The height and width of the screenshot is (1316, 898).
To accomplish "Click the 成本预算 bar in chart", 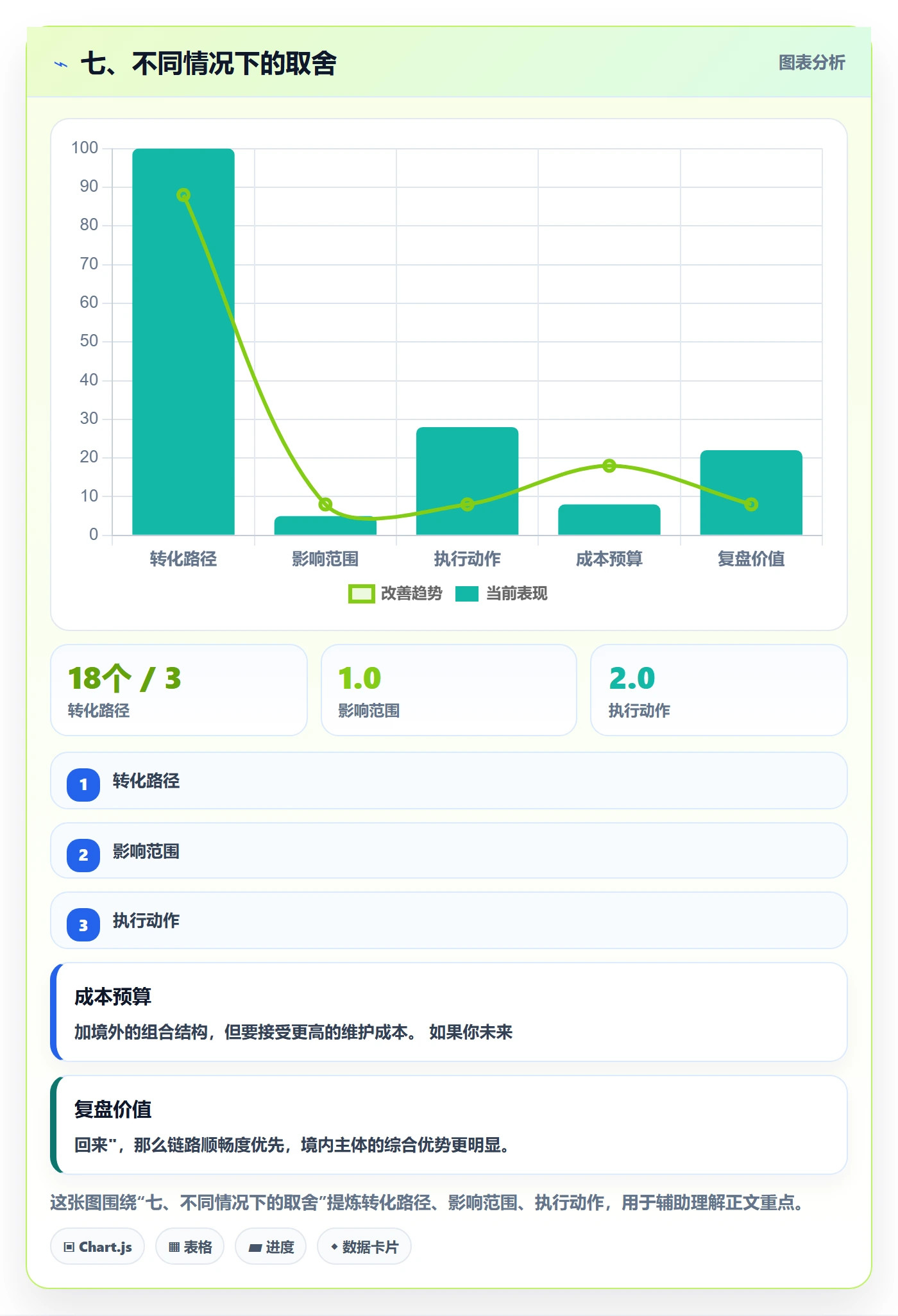I will pyautogui.click(x=609, y=519).
